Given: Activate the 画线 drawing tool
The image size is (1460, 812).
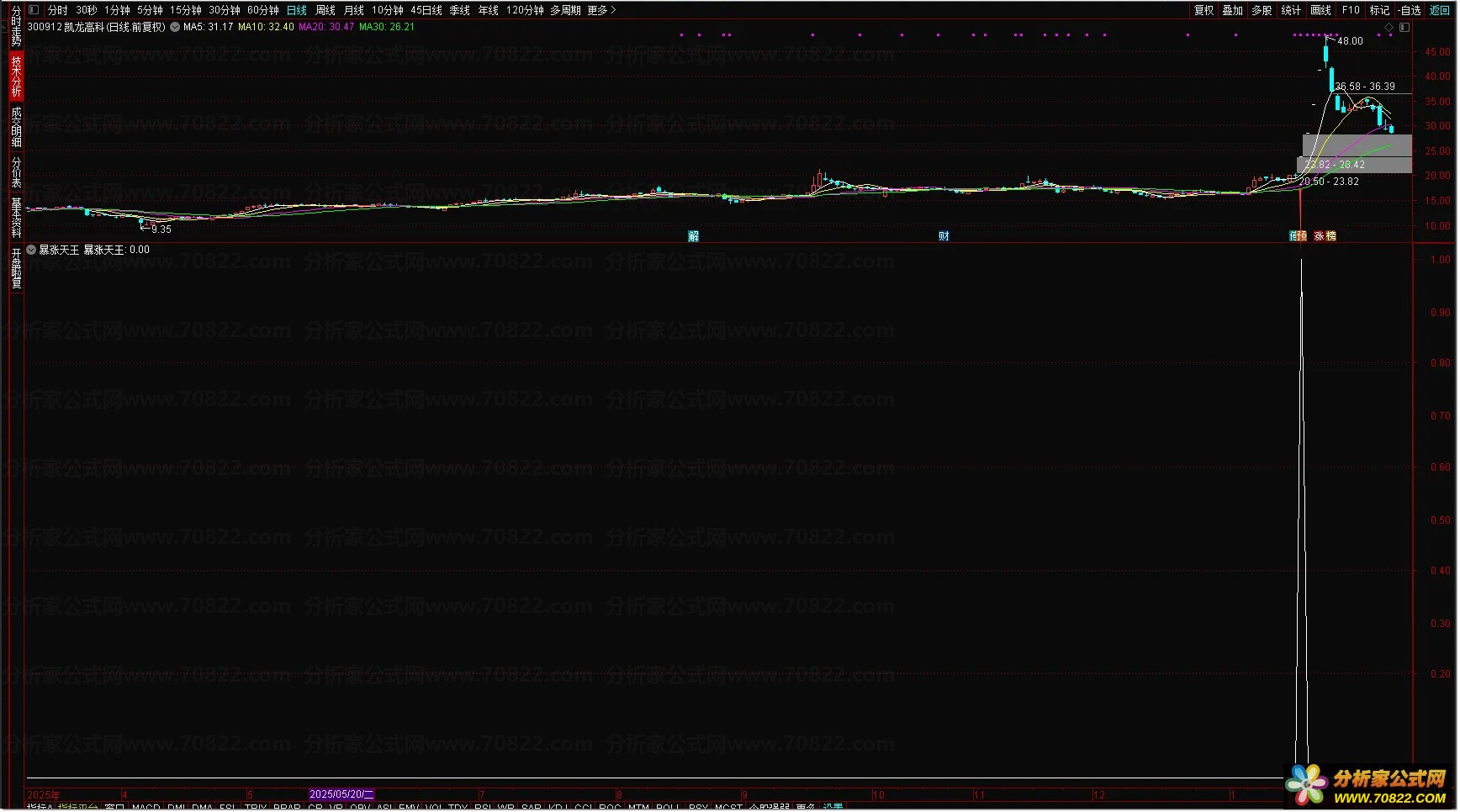Looking at the screenshot, I should 1321,10.
